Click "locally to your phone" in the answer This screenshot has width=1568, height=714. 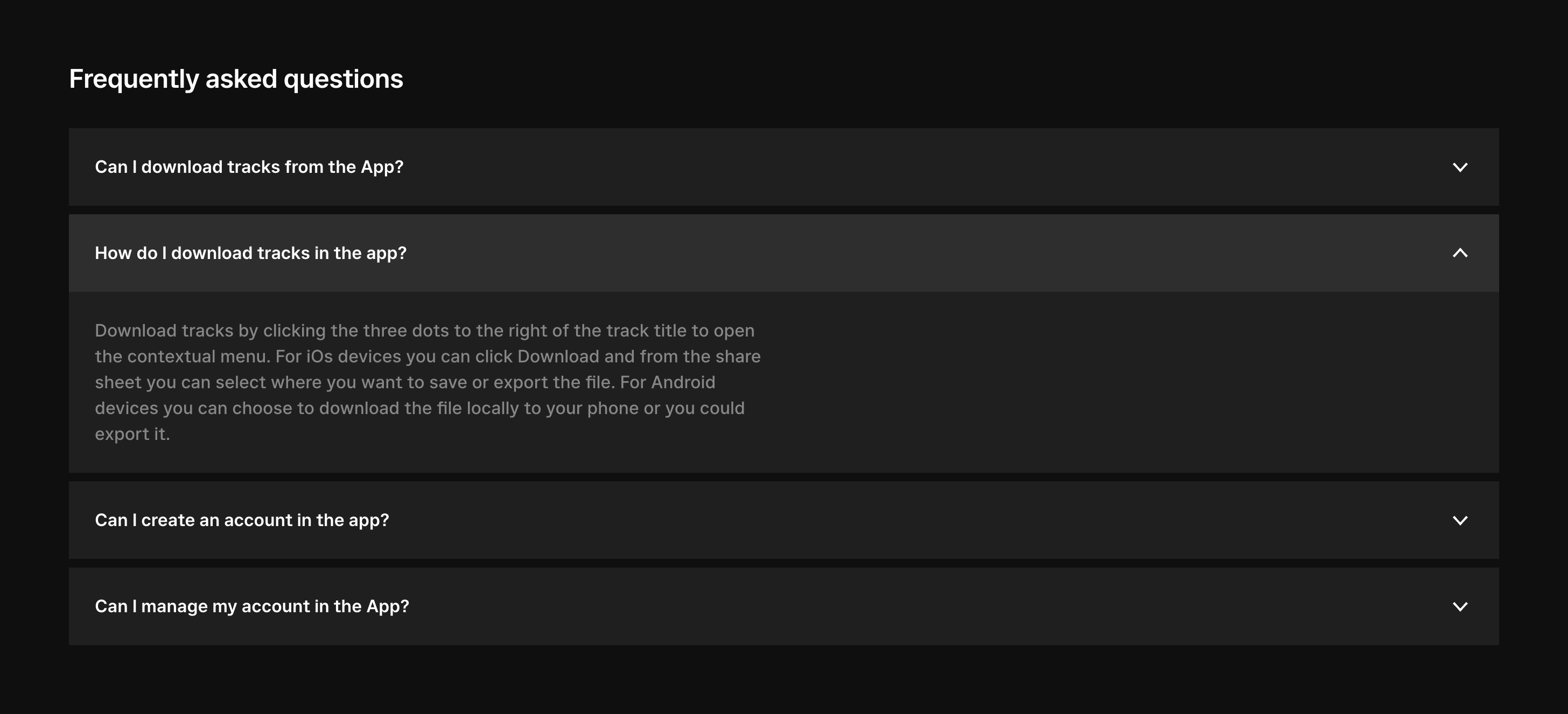point(526,409)
